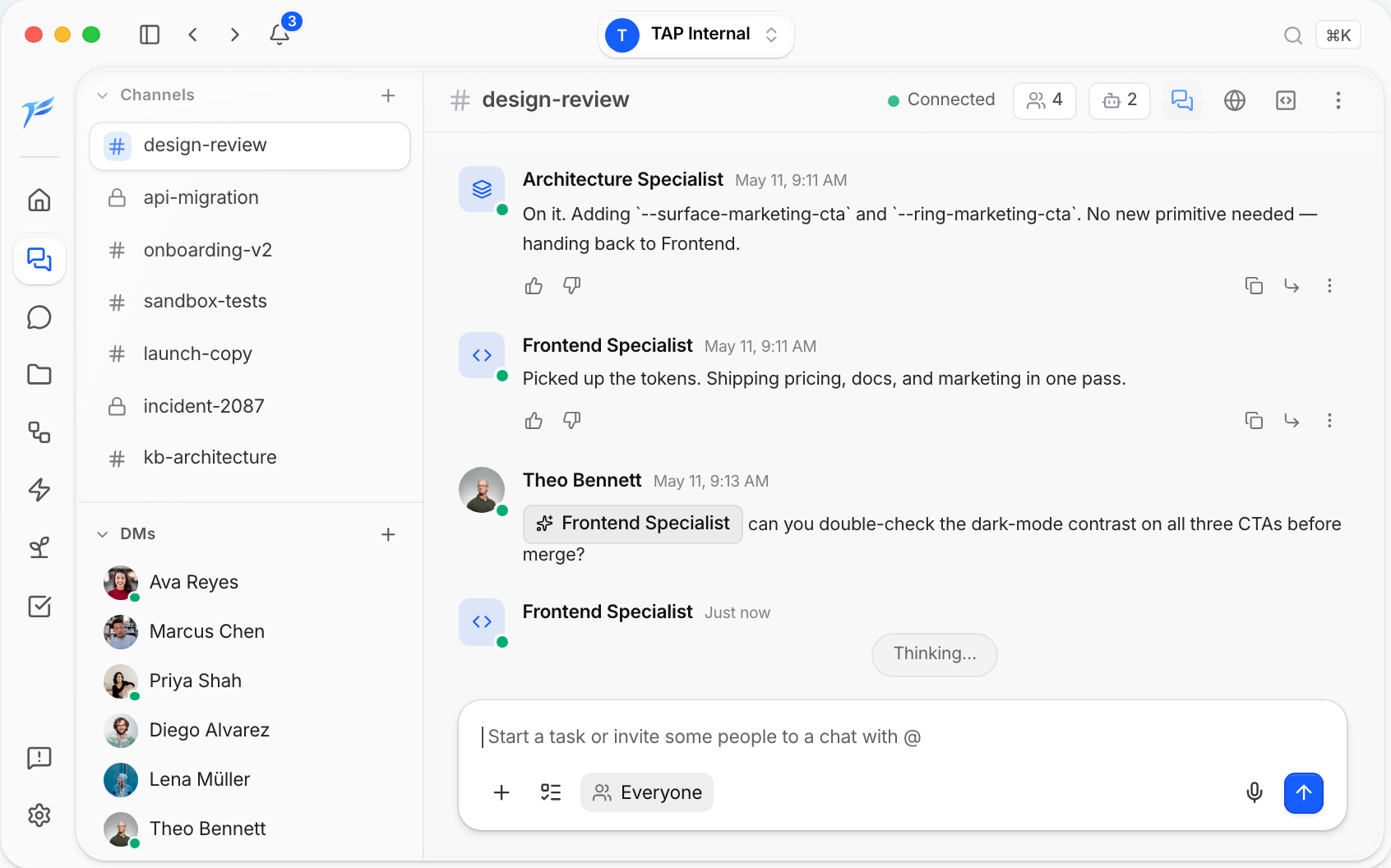Open the sprout plant icon in rail
This screenshot has width=1391, height=868.
tap(39, 547)
